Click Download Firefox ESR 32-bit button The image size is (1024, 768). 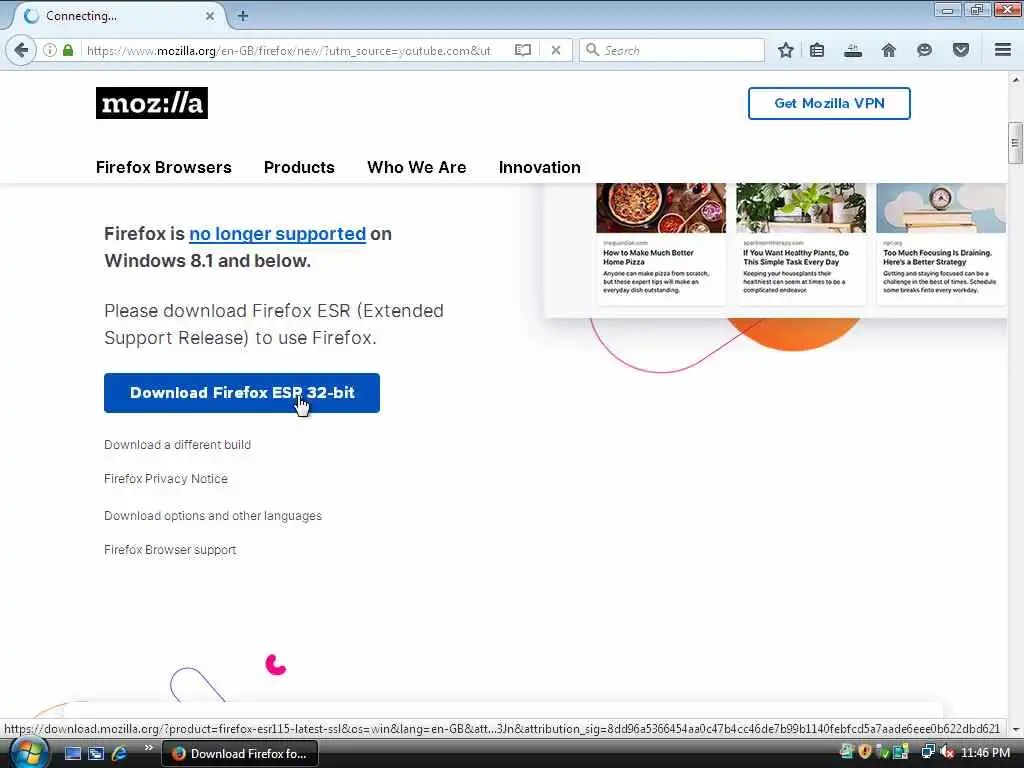pos(242,392)
